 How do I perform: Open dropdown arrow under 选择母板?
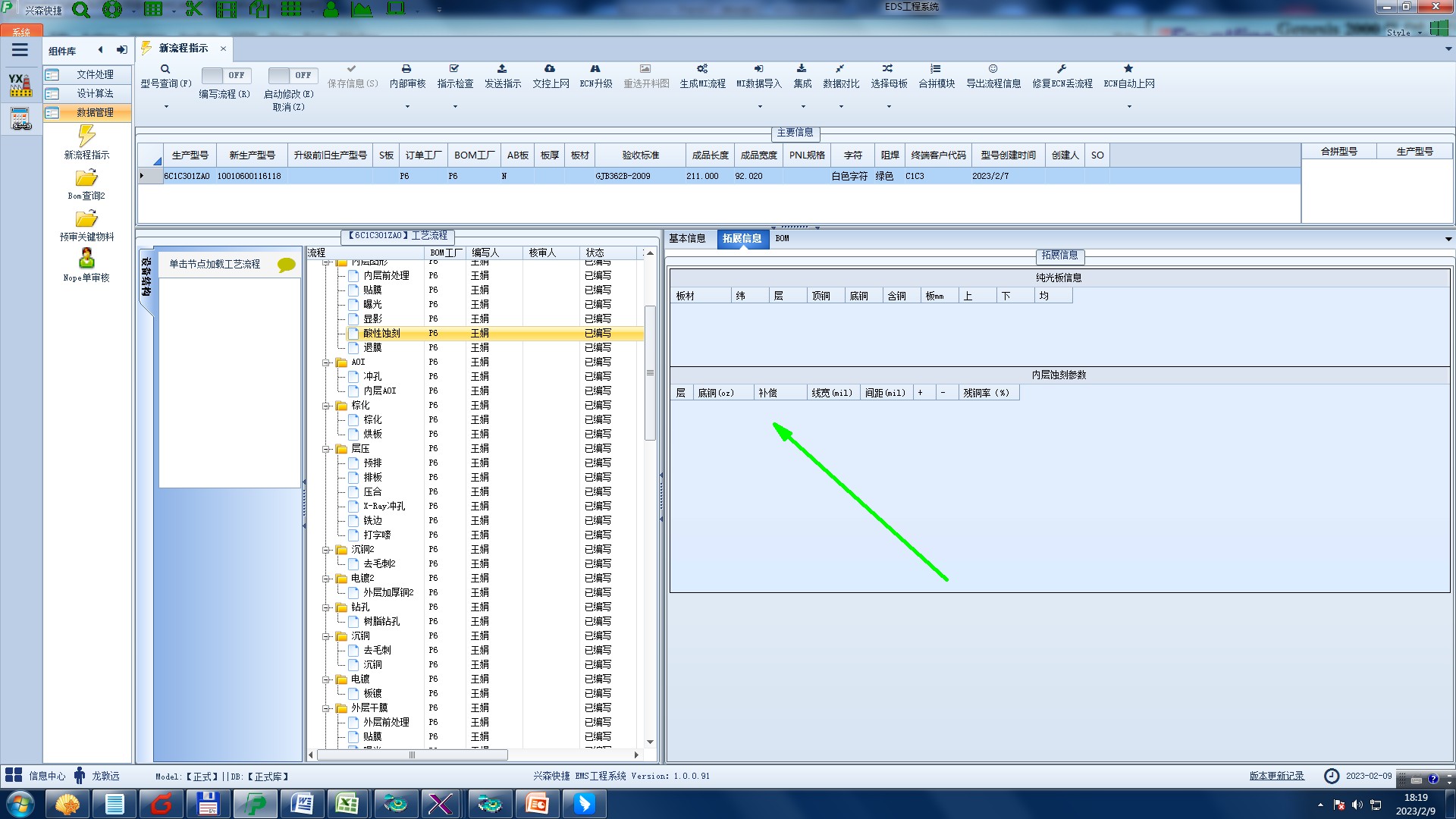pos(889,107)
